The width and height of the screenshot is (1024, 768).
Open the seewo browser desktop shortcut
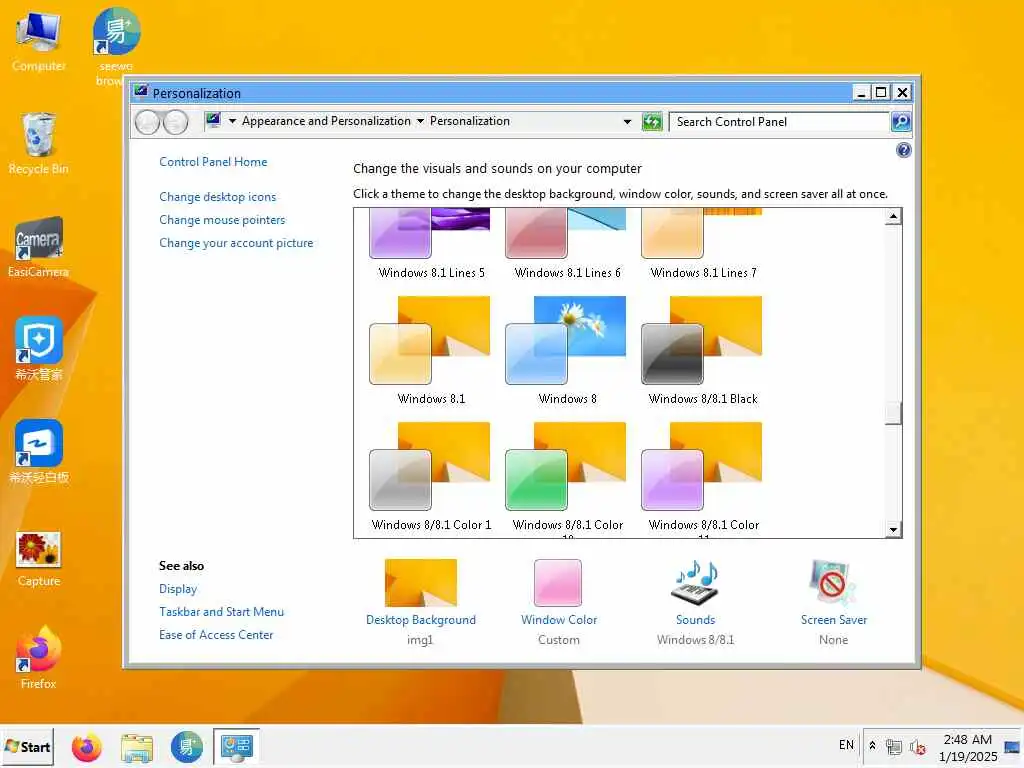pyautogui.click(x=116, y=46)
